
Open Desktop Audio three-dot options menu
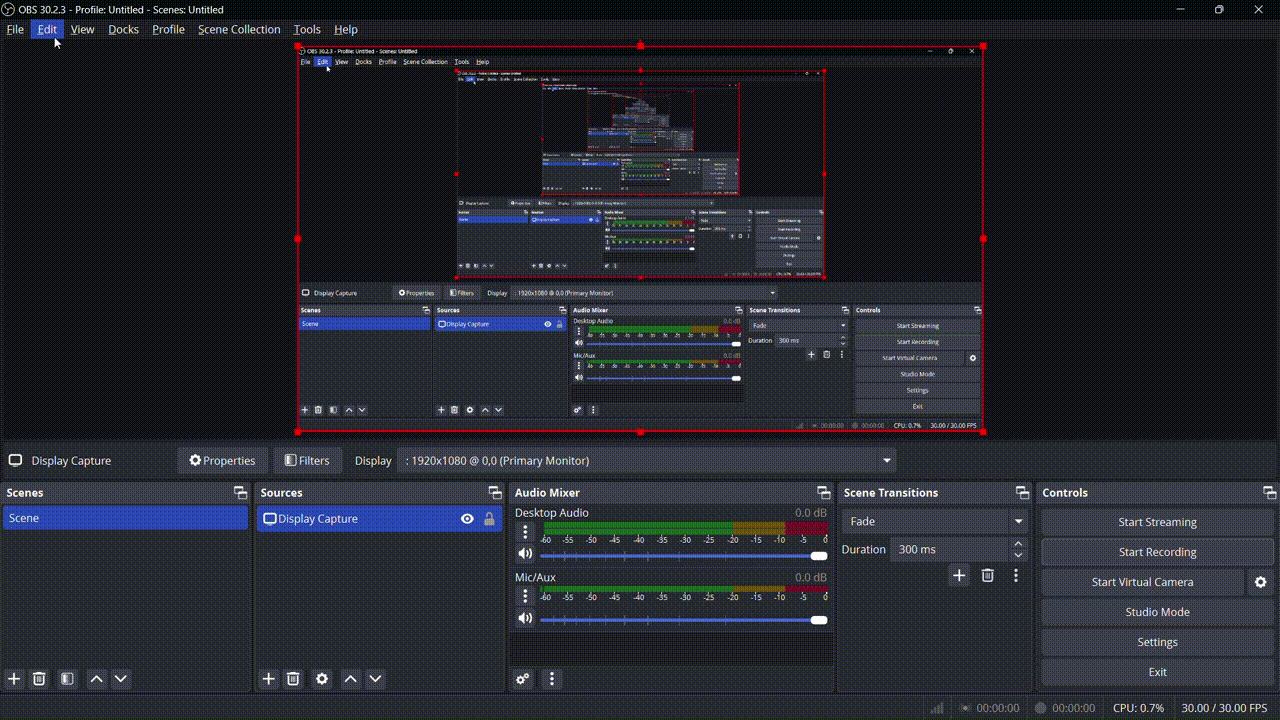(525, 532)
